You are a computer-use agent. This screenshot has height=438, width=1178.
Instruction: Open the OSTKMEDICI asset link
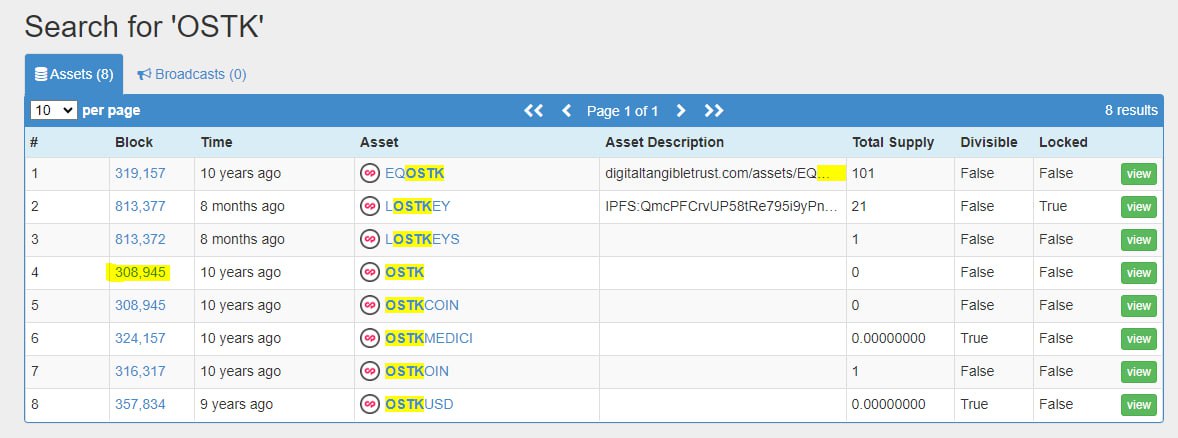point(429,339)
